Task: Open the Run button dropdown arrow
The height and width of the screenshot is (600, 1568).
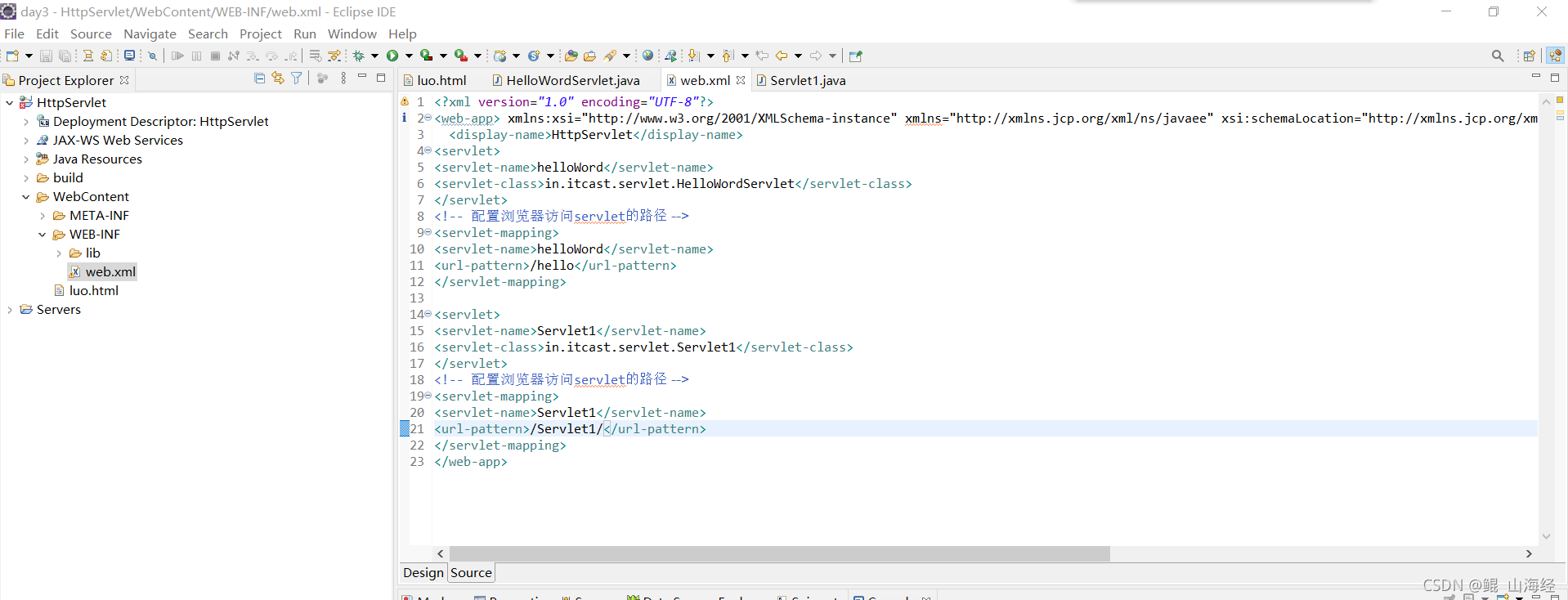Action: (409, 56)
